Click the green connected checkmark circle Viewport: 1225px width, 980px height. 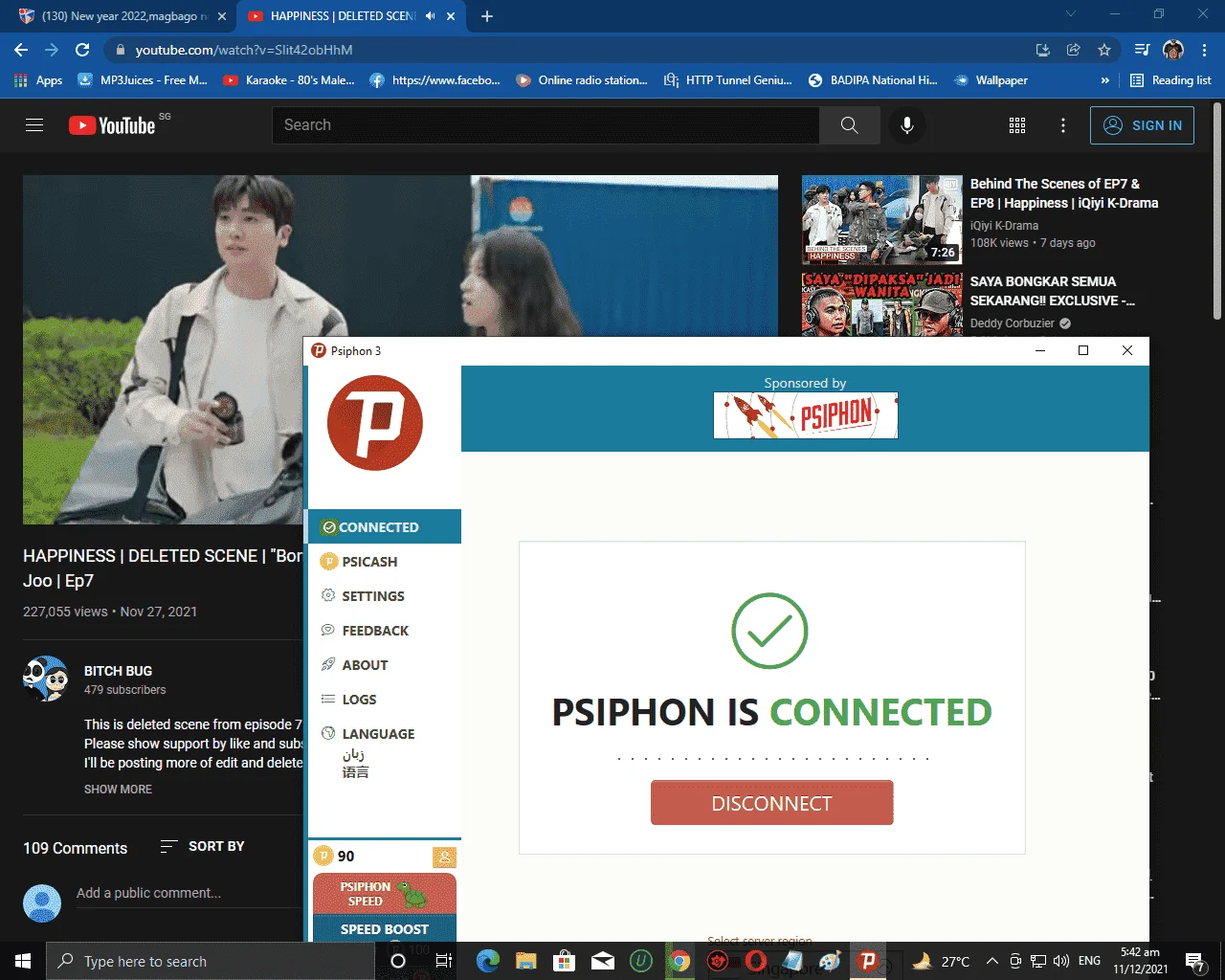[769, 631]
